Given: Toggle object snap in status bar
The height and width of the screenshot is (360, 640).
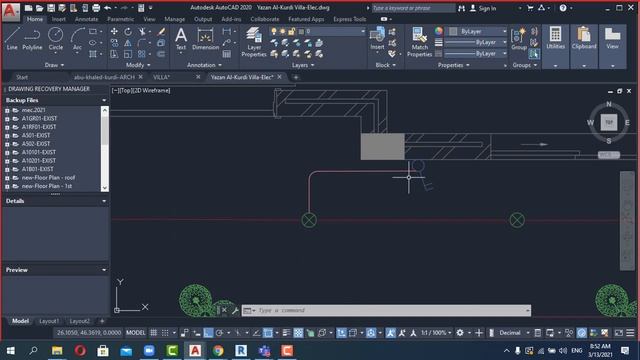Looking at the screenshot, I should click(x=268, y=333).
